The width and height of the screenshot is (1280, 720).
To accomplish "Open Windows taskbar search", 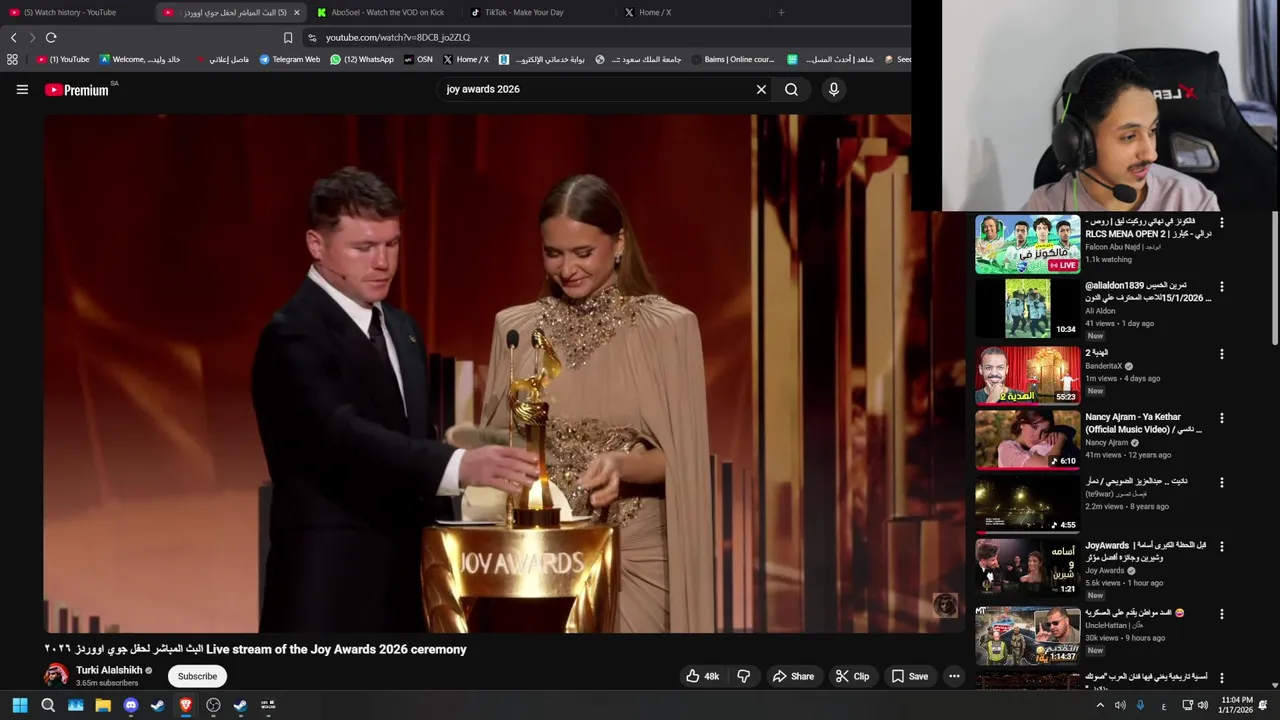I will 48,705.
